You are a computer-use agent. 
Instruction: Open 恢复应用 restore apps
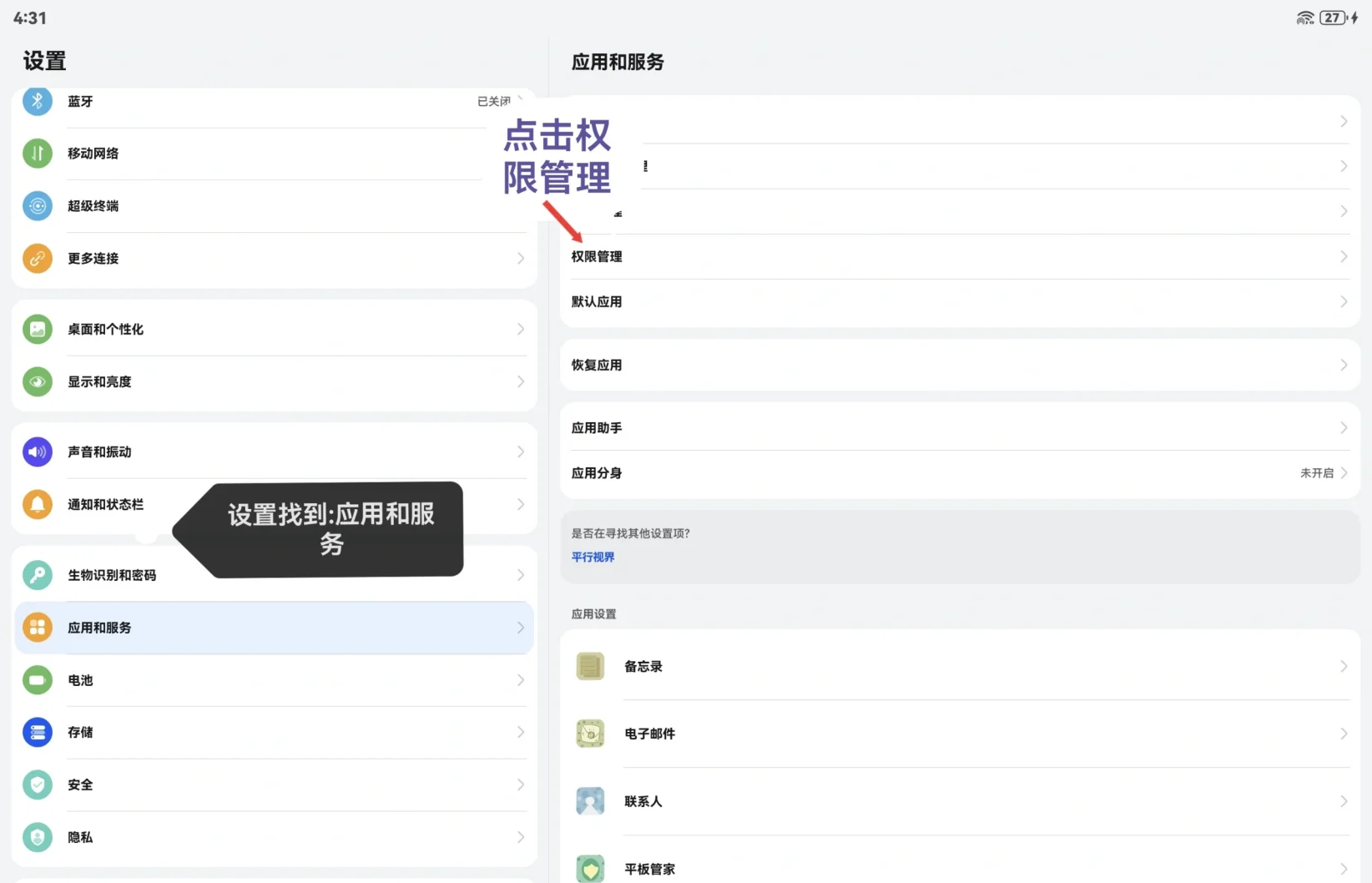(x=960, y=365)
